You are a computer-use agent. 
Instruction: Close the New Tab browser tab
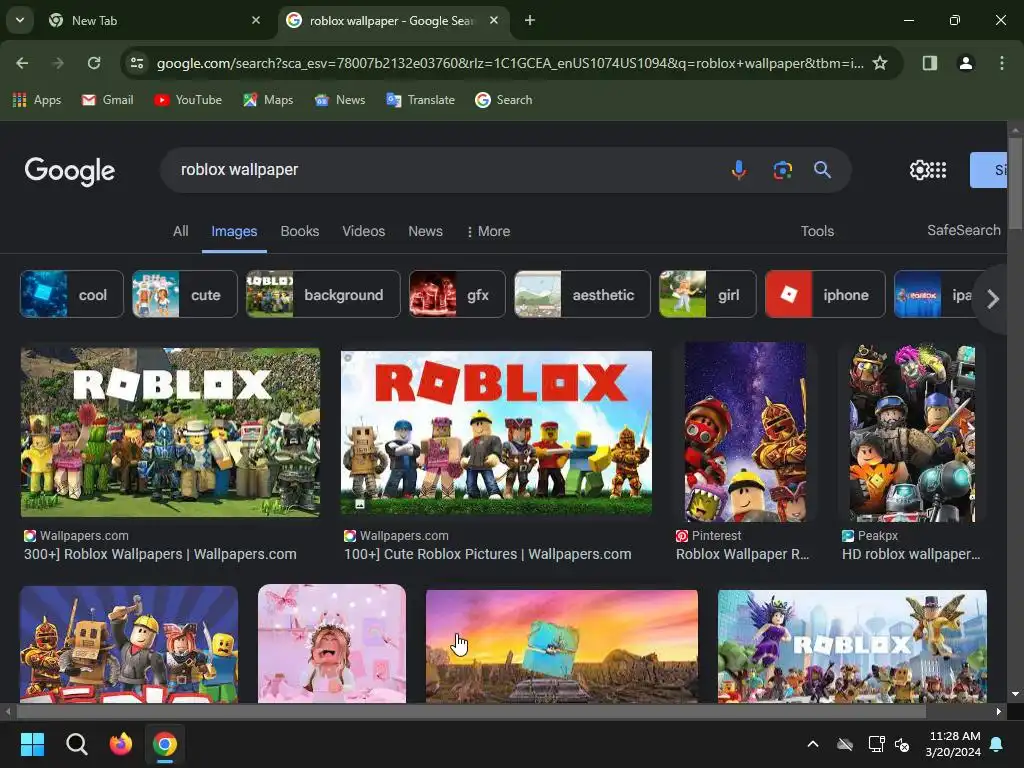pos(256,20)
